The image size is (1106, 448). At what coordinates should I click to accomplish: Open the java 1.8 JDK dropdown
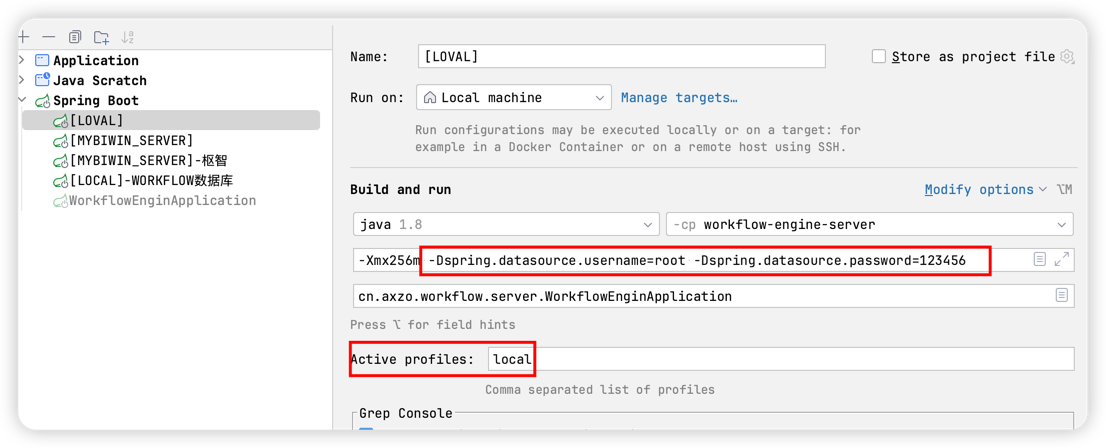(506, 224)
